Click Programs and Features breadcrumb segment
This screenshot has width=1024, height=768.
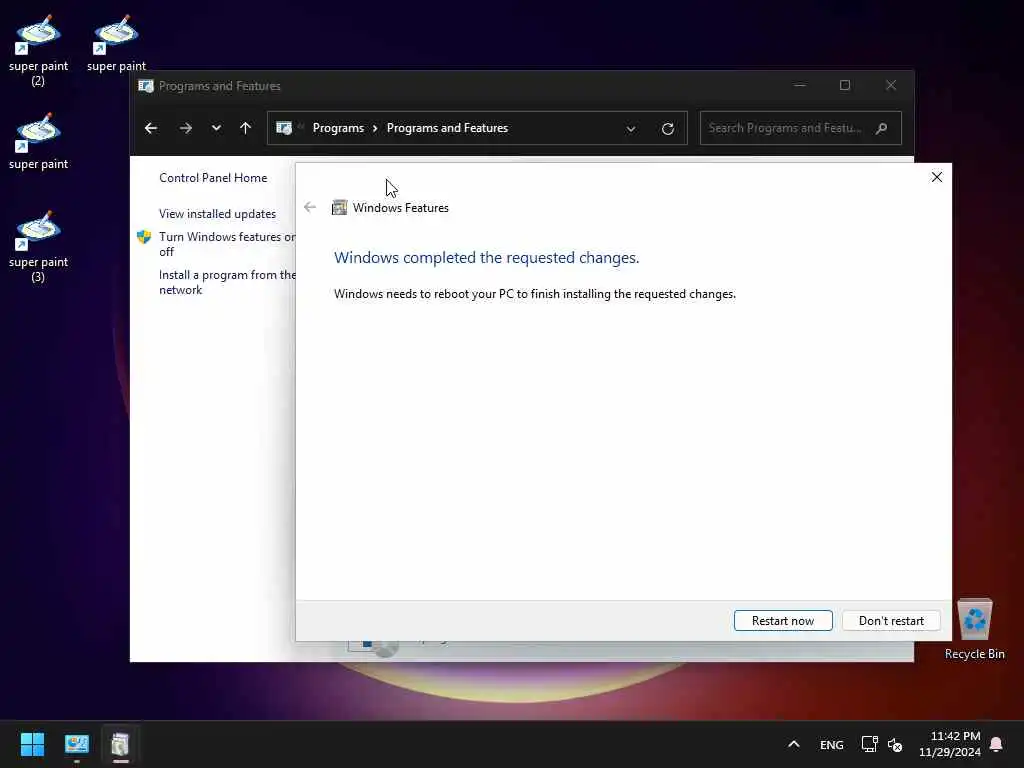[447, 128]
